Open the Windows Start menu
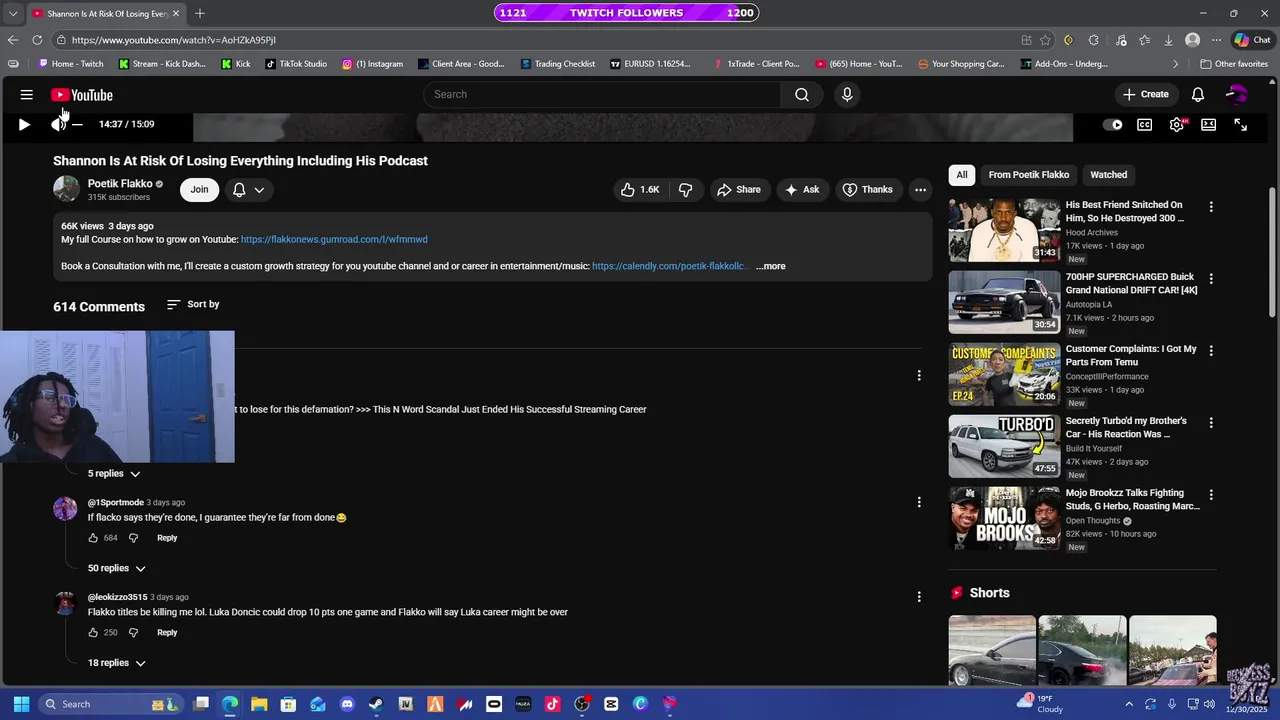The image size is (1280, 720). click(x=21, y=704)
